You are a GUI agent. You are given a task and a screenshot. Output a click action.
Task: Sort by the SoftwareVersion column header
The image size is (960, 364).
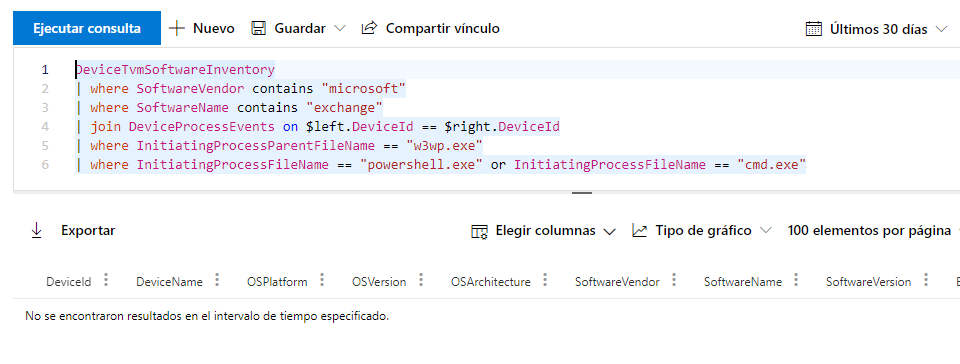(x=868, y=282)
